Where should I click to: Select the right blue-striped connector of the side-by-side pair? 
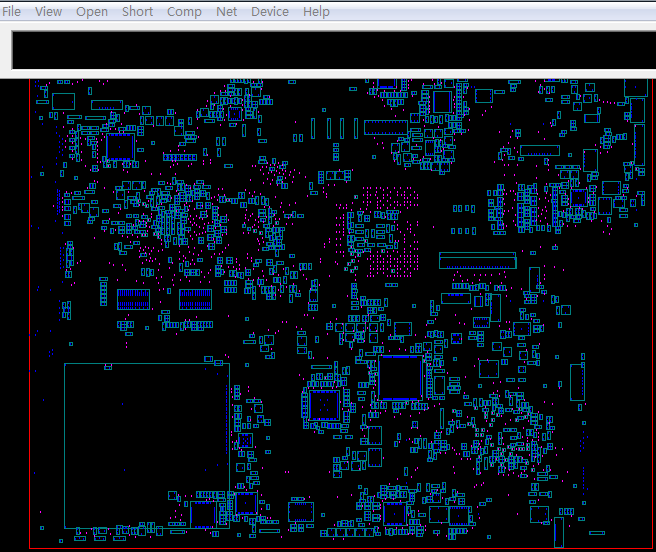[x=195, y=299]
